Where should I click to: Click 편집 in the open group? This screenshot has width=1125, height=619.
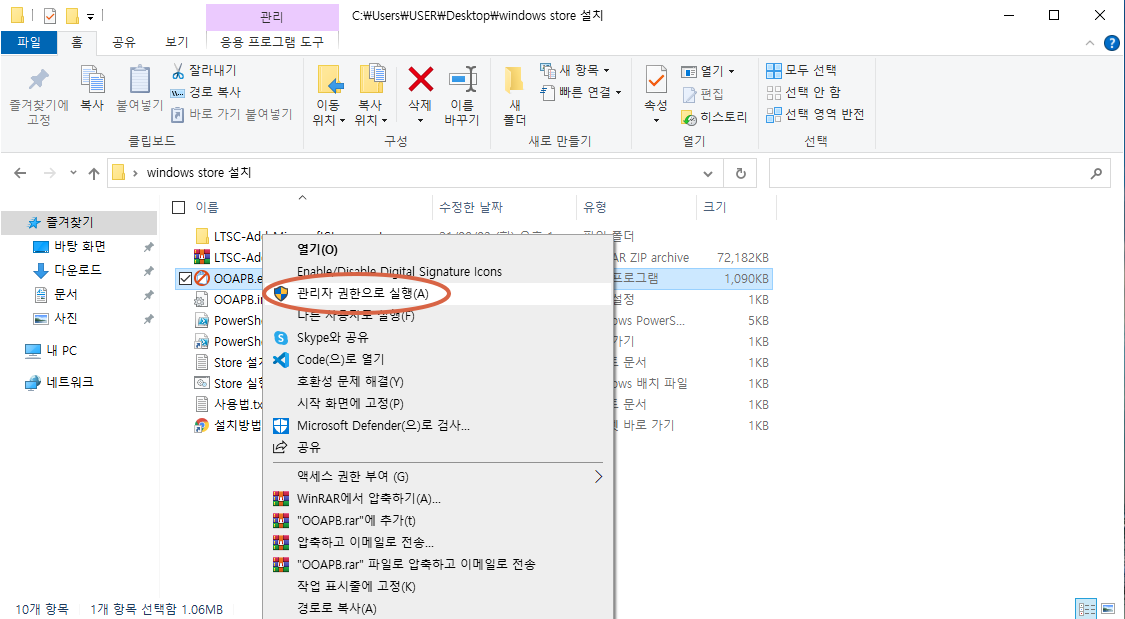[703, 94]
